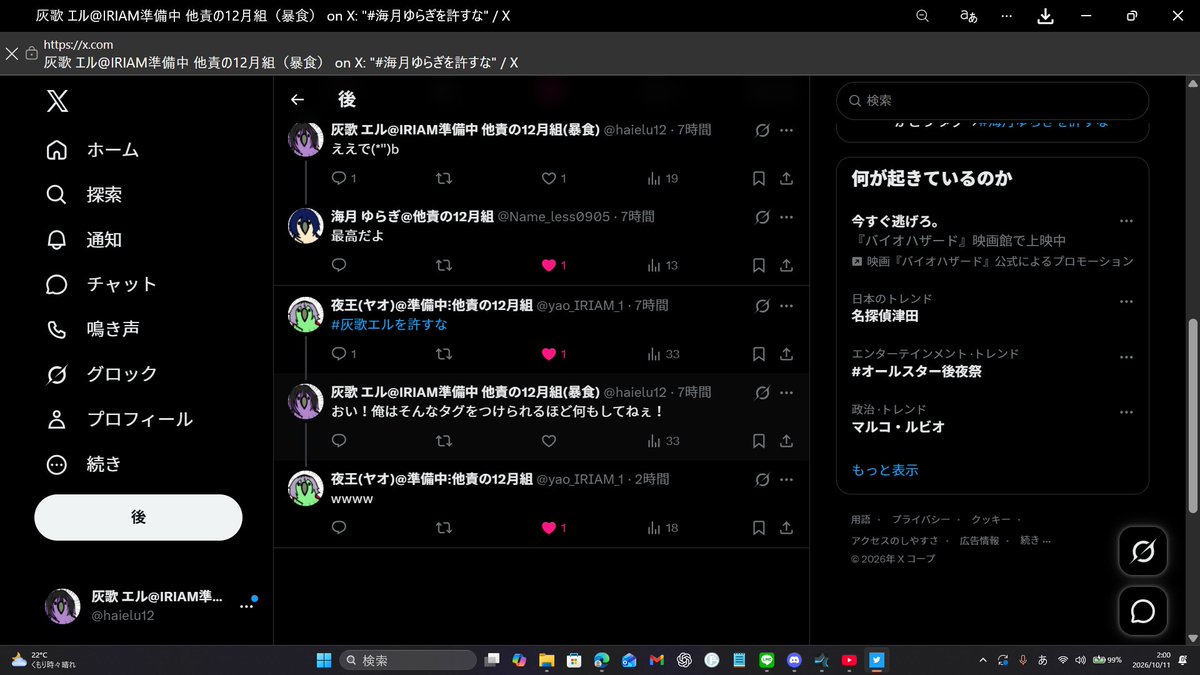Share the おい！俺はそんなタグ post

click(x=786, y=440)
